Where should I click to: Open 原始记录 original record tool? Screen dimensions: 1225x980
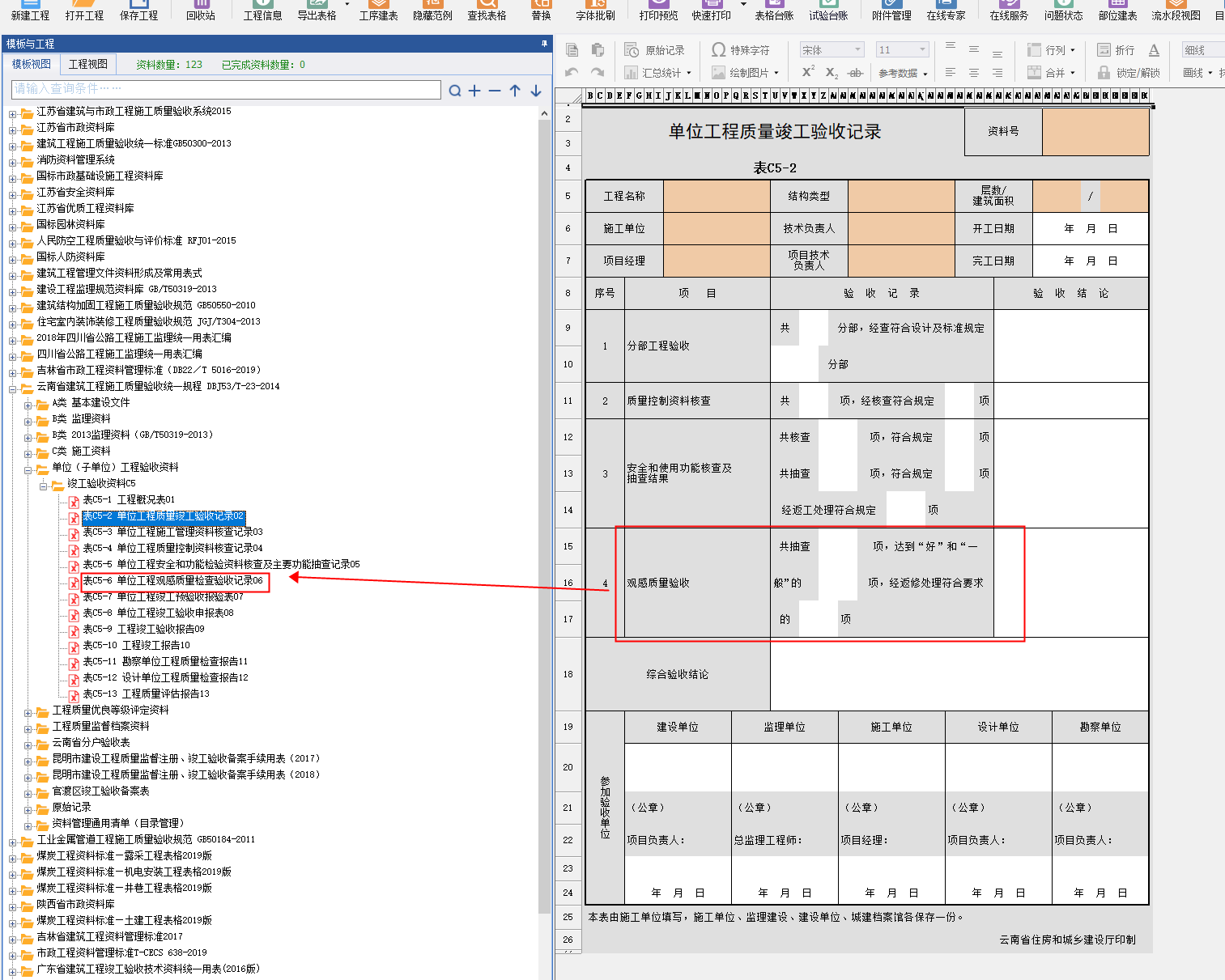pos(654,50)
